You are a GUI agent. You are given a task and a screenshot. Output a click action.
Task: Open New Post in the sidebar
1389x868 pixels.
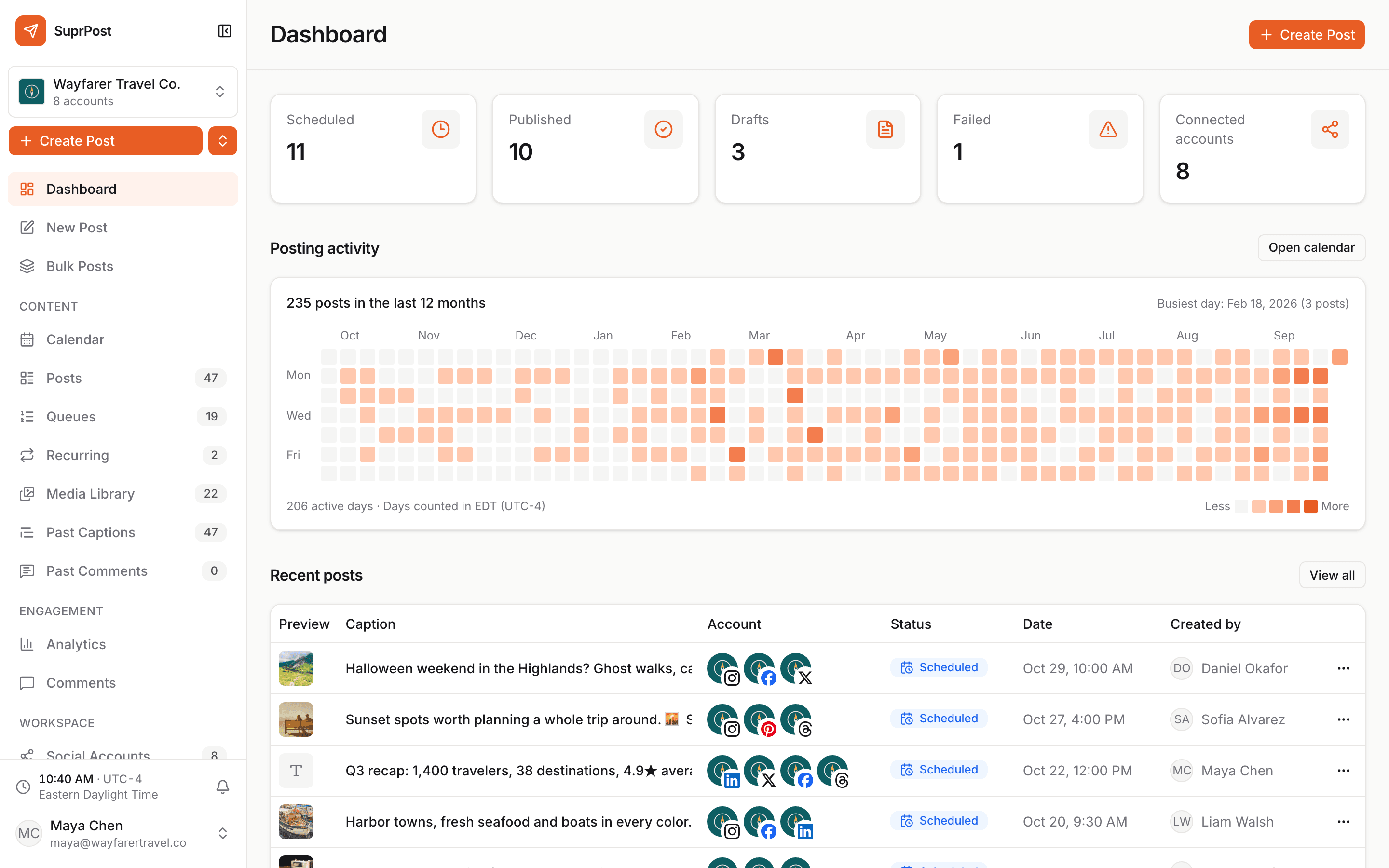(123, 227)
